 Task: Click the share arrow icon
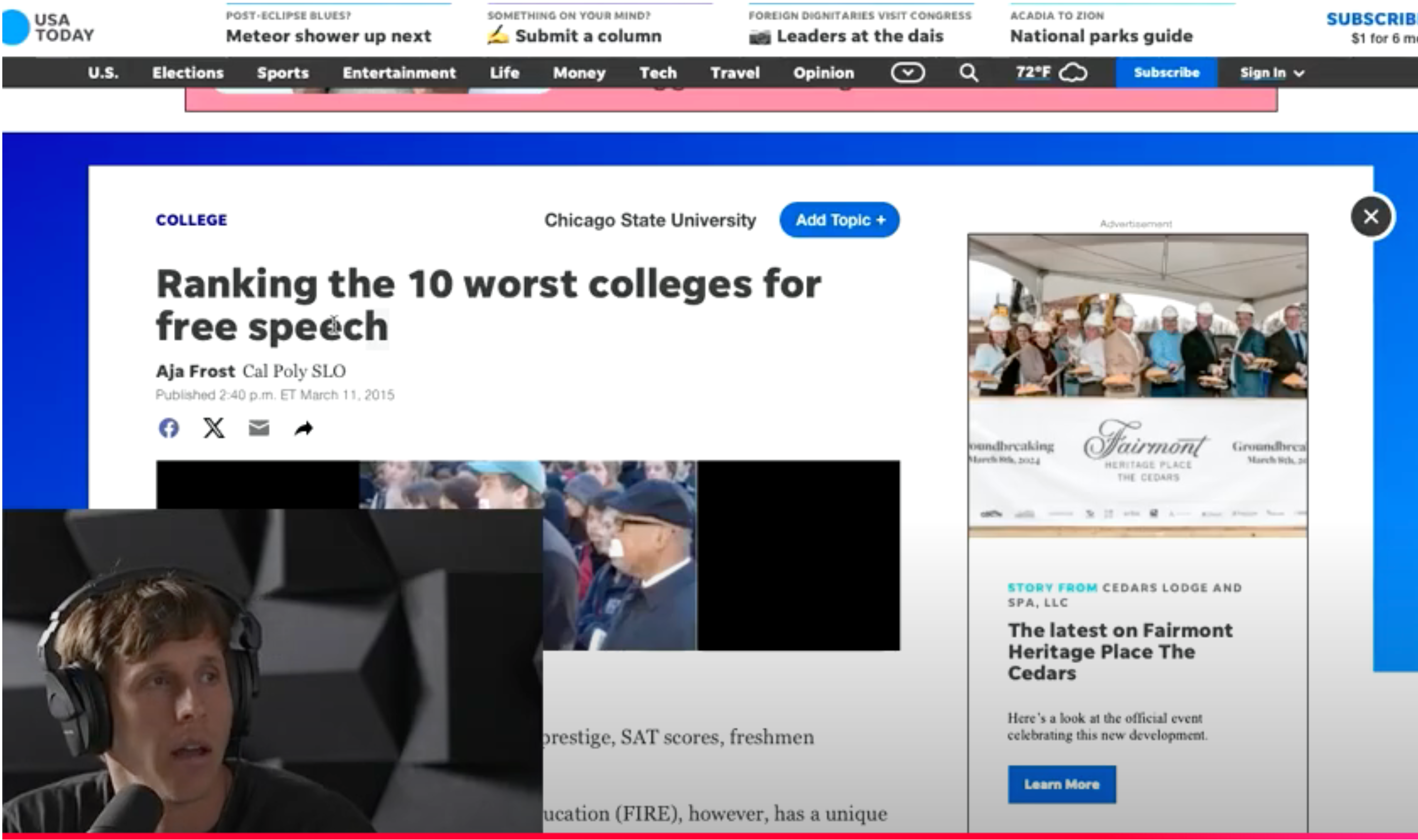coord(303,429)
